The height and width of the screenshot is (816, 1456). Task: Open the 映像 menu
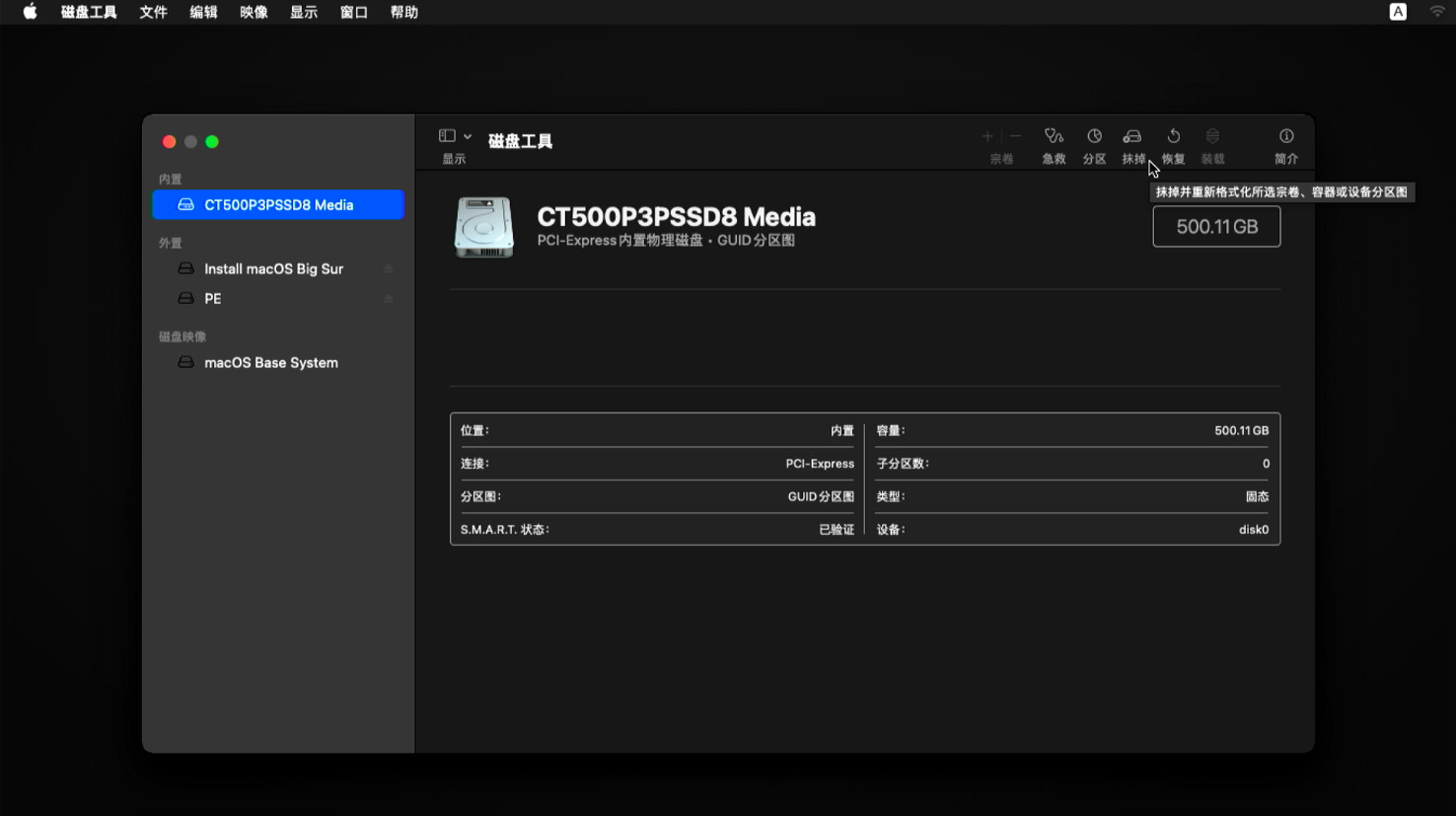pyautogui.click(x=254, y=12)
